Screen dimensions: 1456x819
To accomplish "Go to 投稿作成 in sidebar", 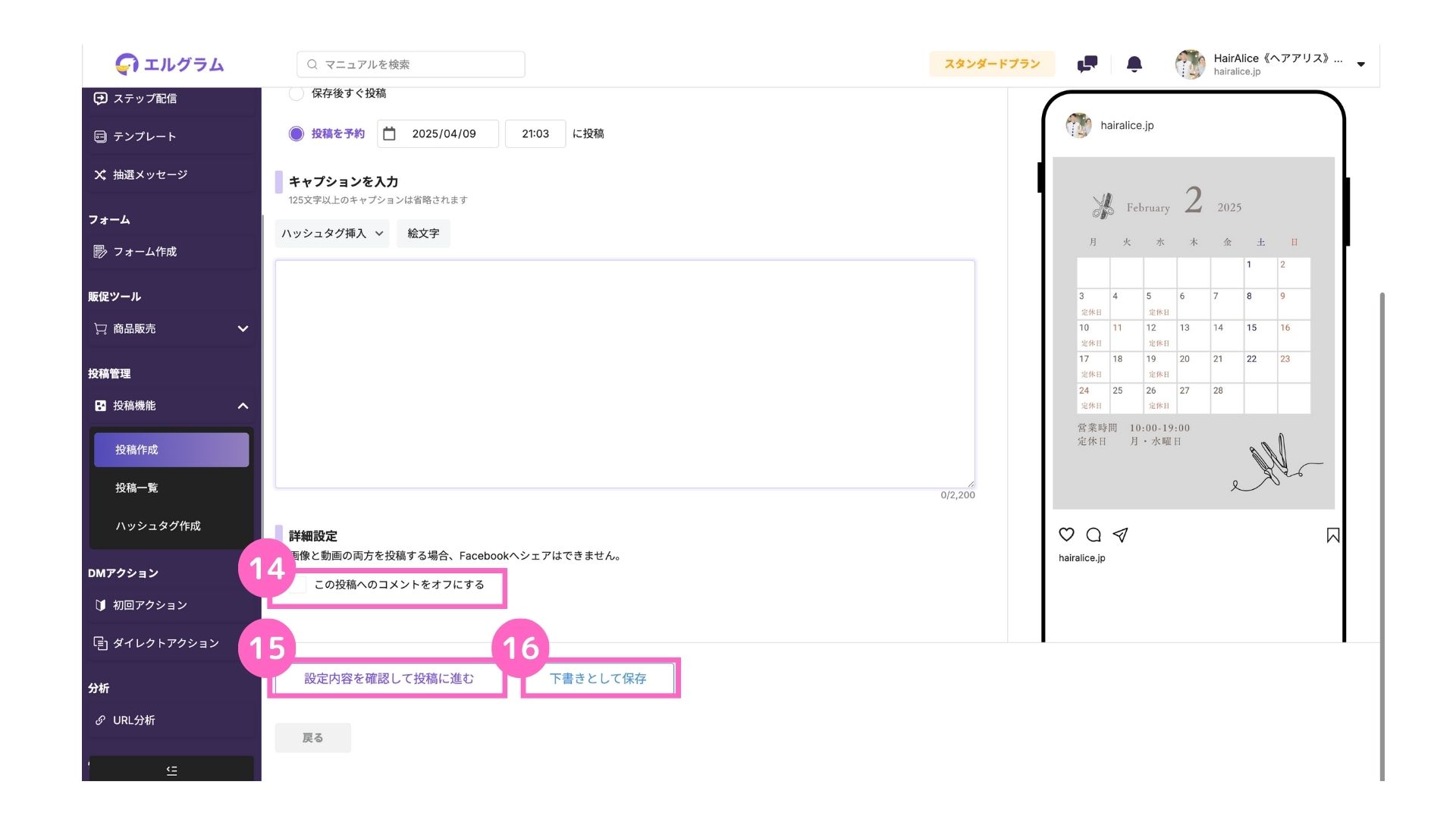I will click(171, 450).
